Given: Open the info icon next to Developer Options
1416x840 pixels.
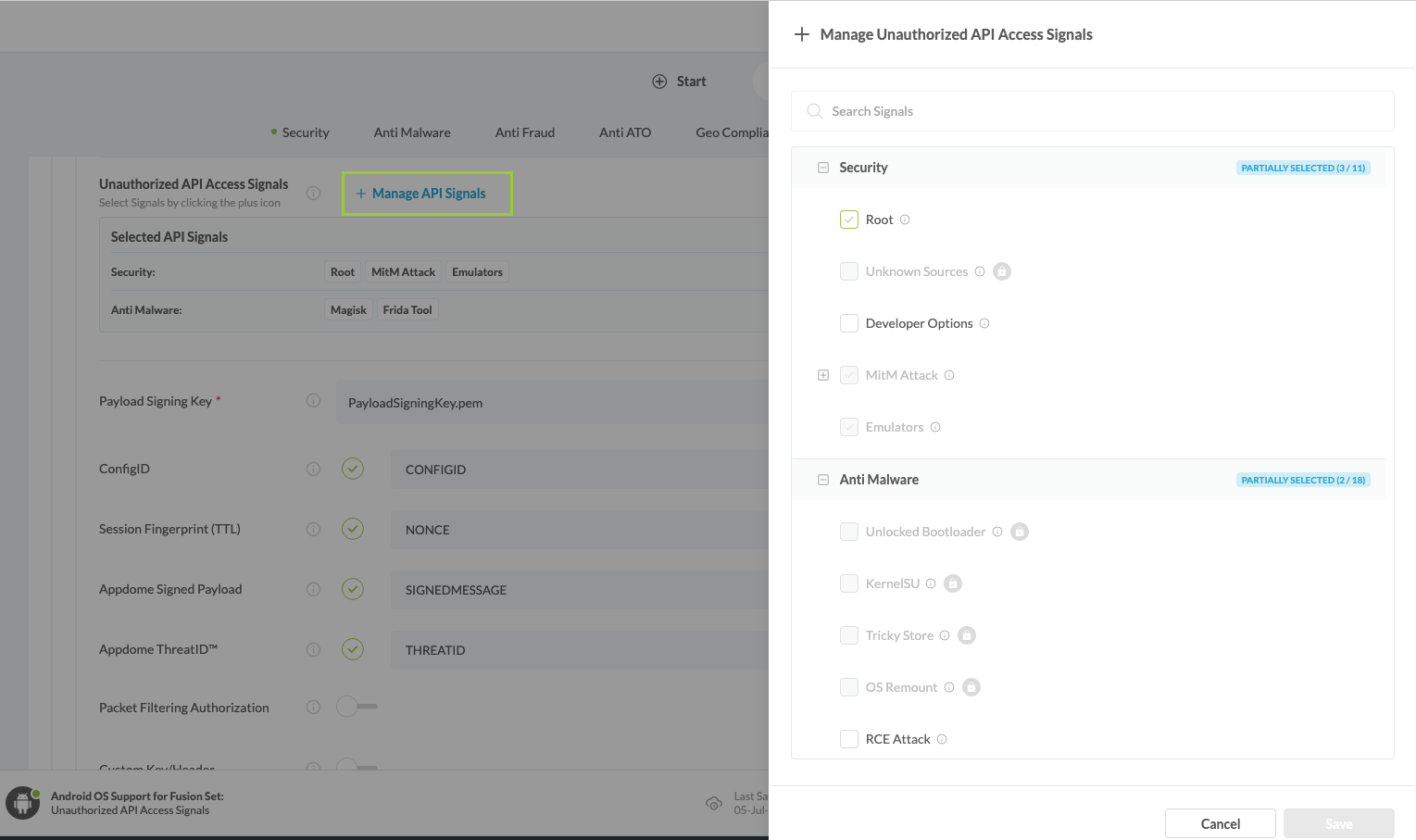Looking at the screenshot, I should tap(984, 323).
